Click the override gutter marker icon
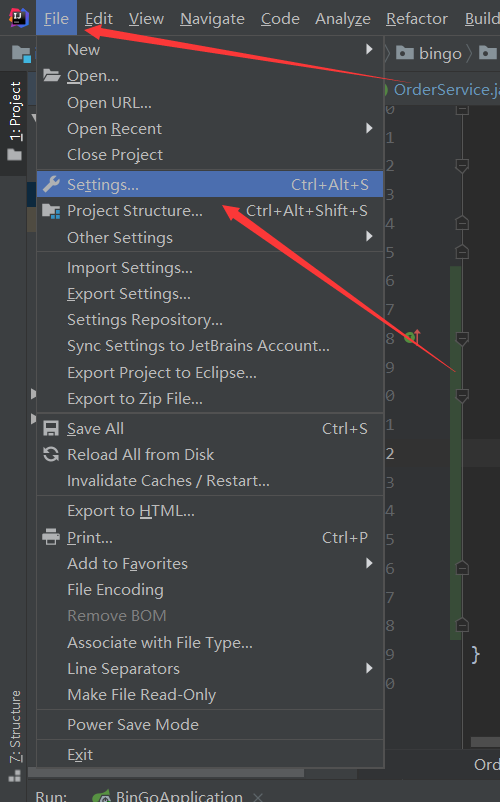 (x=412, y=337)
